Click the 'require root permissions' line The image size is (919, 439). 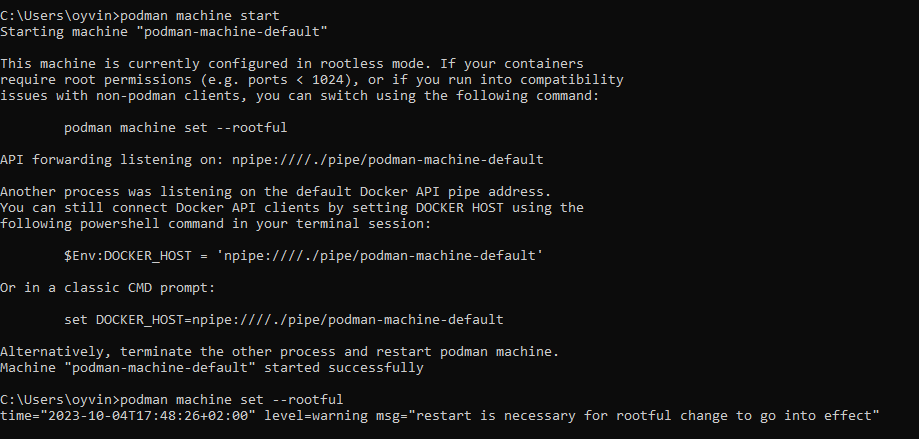(x=312, y=80)
